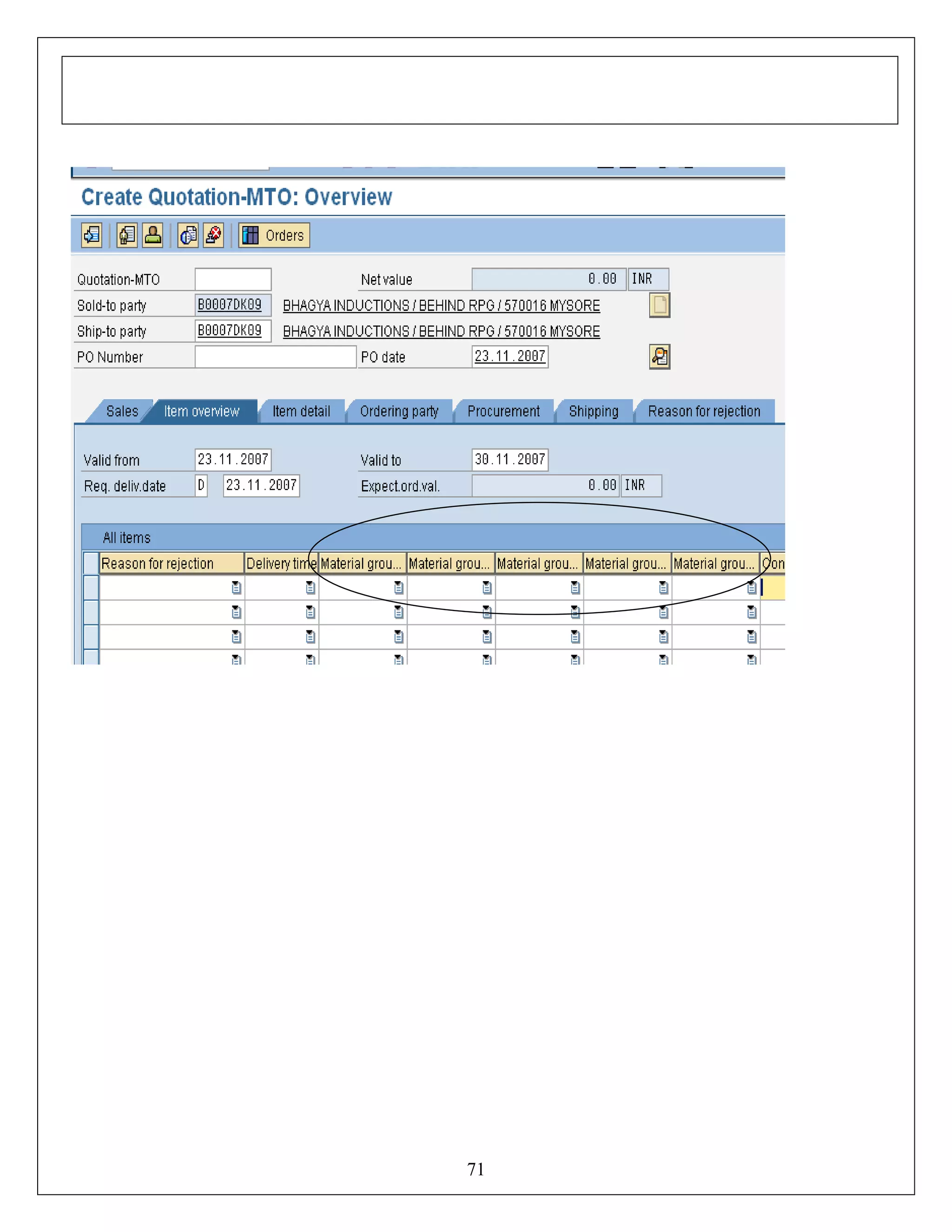Viewport: 952px width, 1232px height.
Task: Open the header output preview icon
Action: [x=127, y=235]
